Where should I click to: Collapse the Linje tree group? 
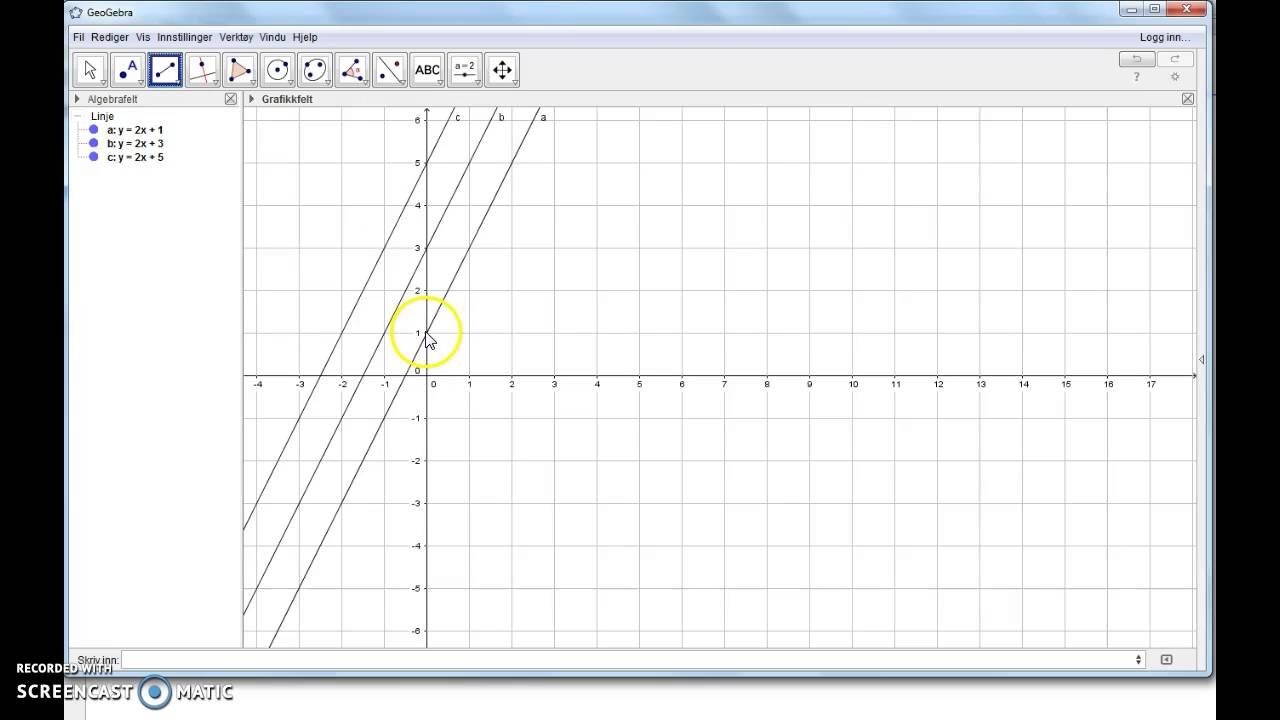coord(79,116)
